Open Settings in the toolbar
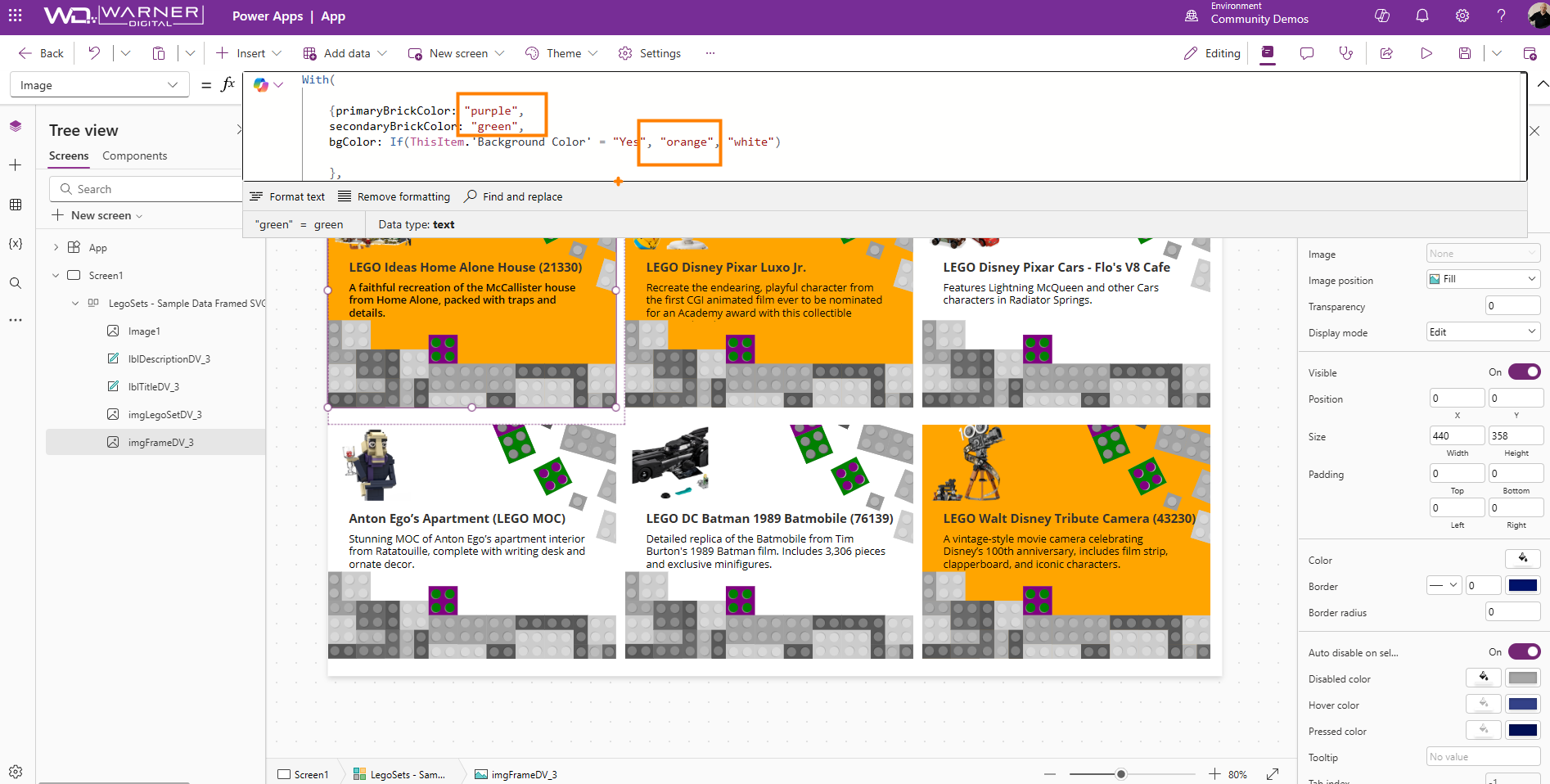This screenshot has height=784, width=1550. click(650, 53)
